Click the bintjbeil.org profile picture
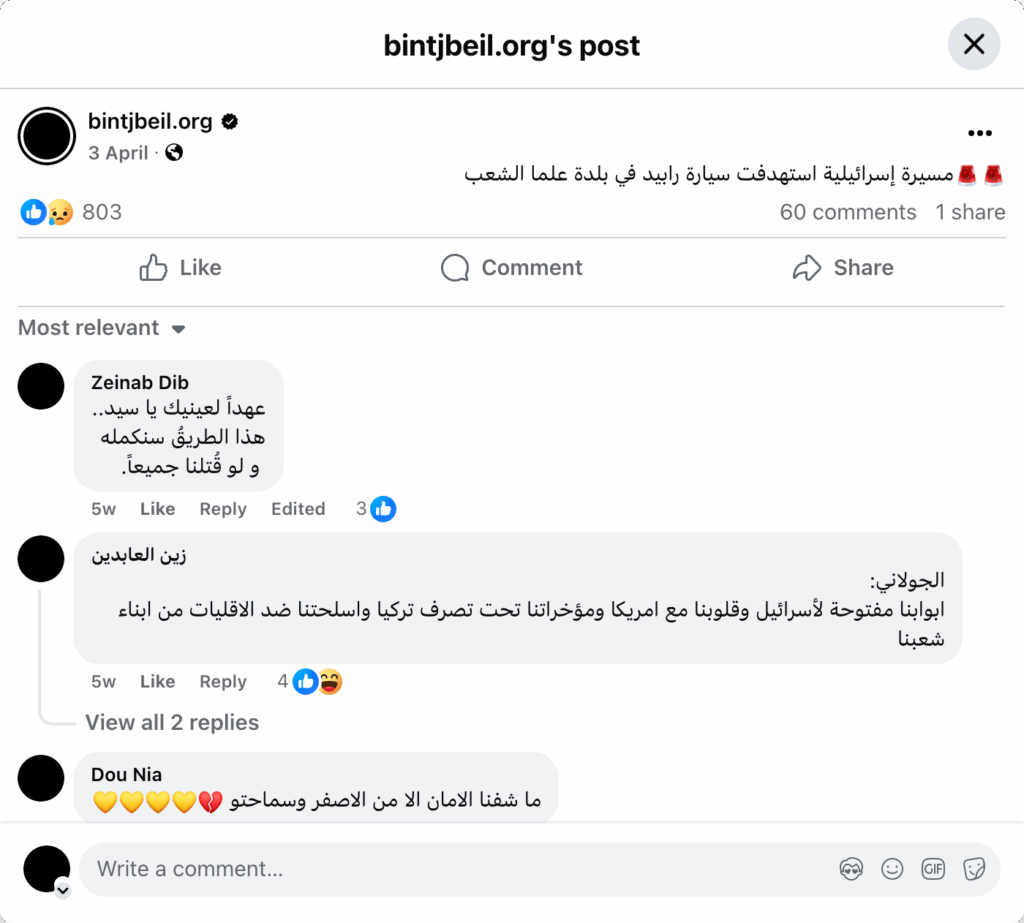The image size is (1024, 923). pyautogui.click(x=47, y=136)
